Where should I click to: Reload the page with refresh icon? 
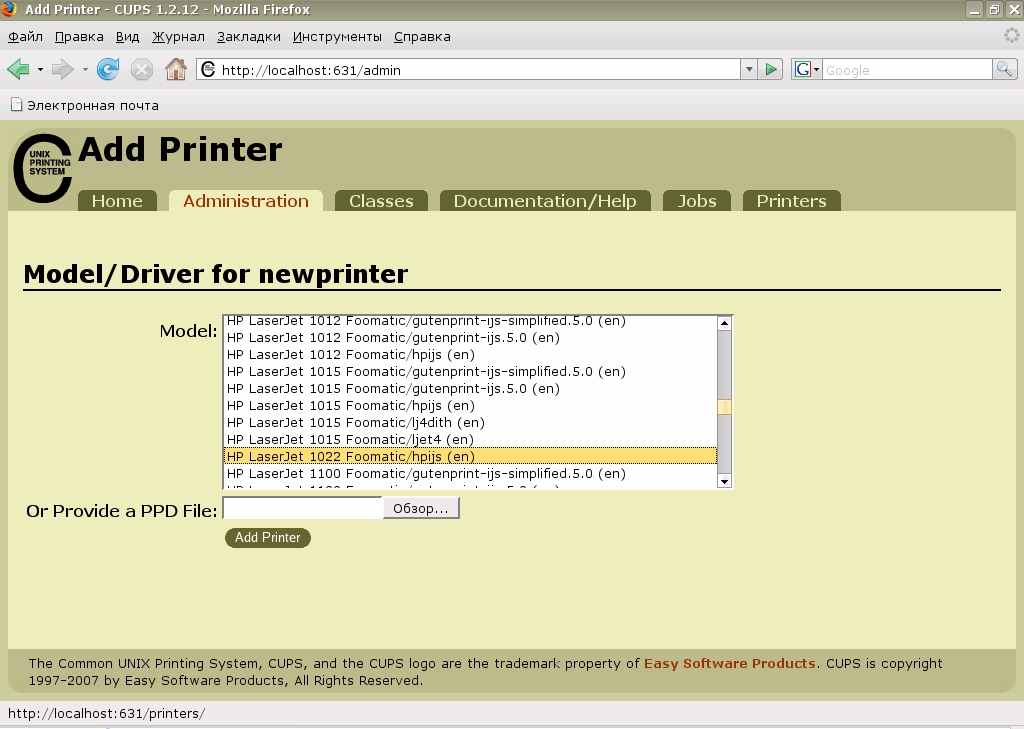tap(108, 69)
